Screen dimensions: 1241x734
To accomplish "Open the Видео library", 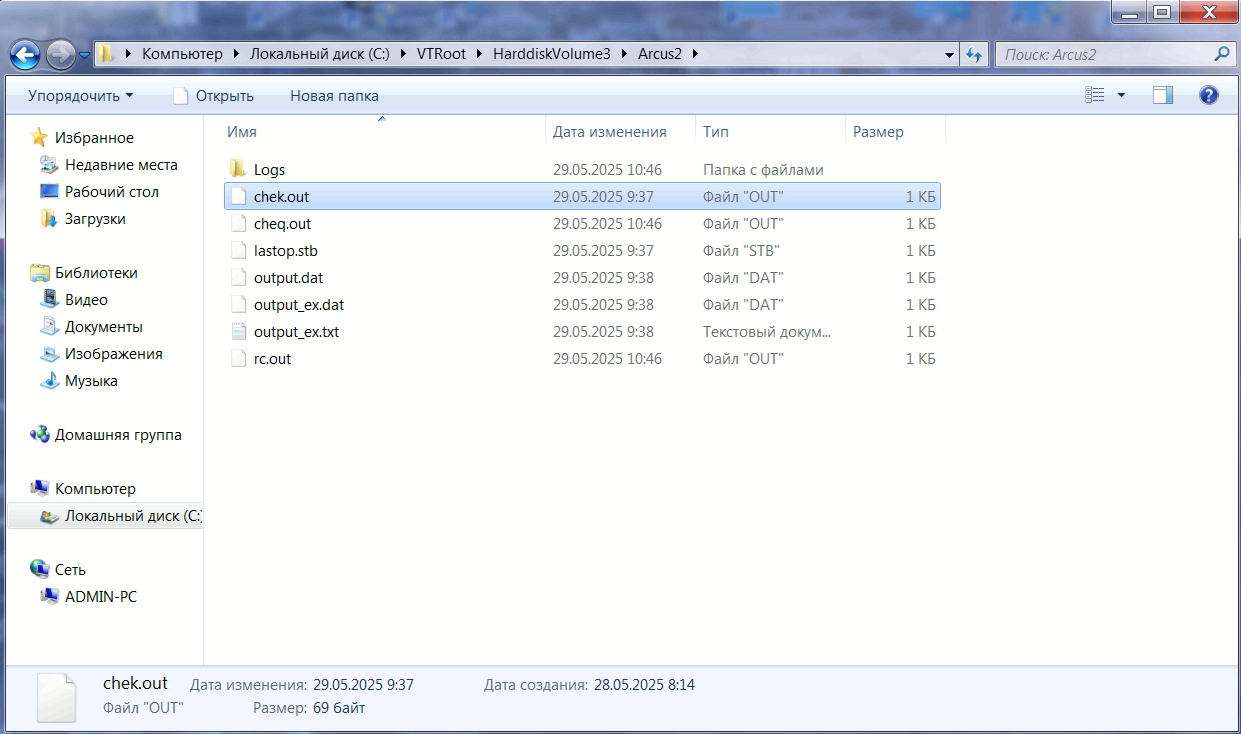I will (x=86, y=300).
